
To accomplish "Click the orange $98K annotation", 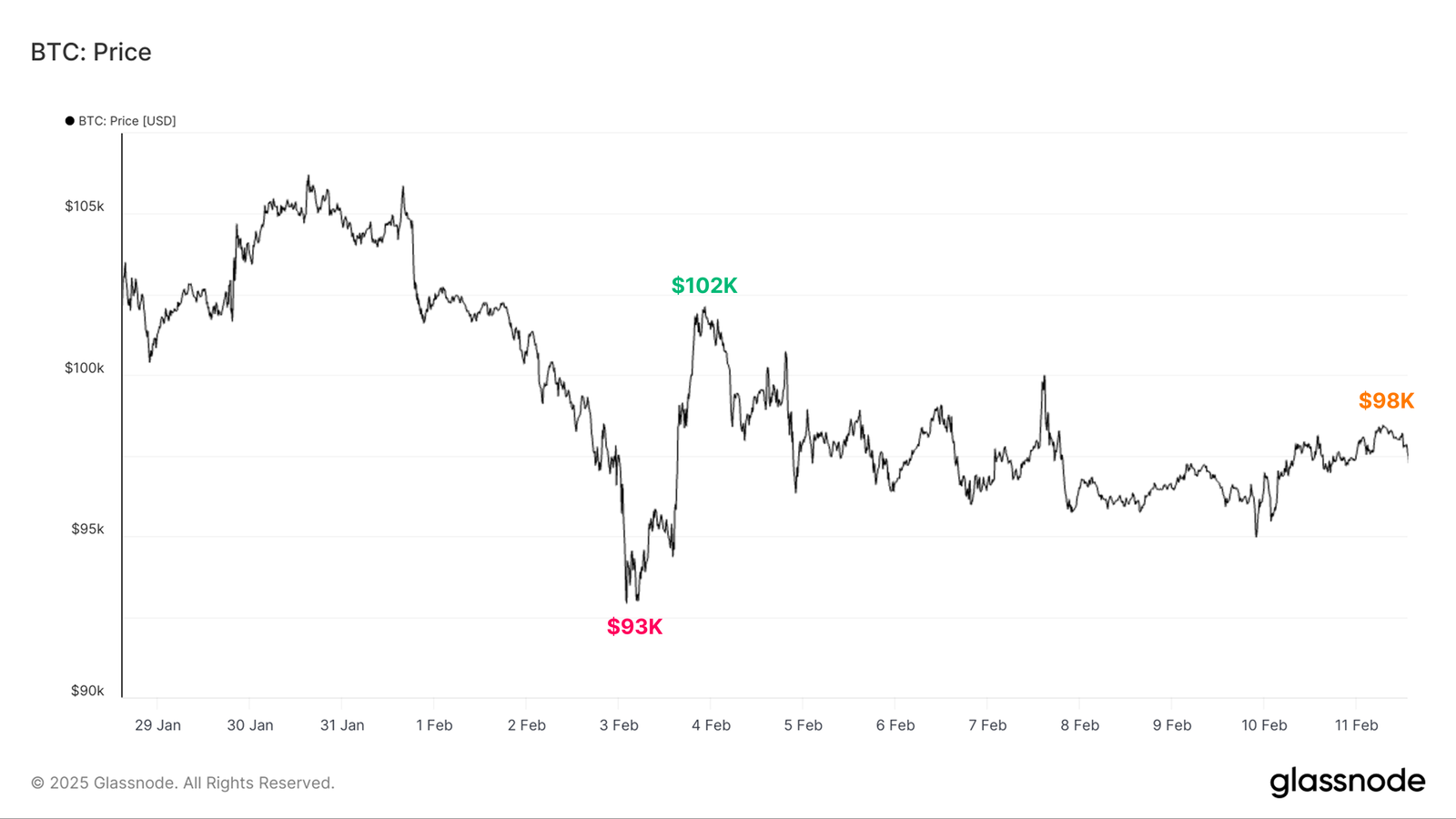I will click(x=1387, y=400).
